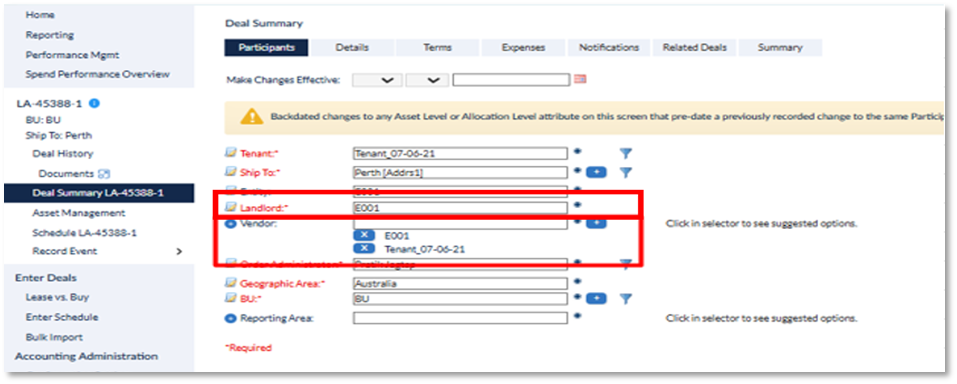This screenshot has height=384, width=957.
Task: Click the edit note icon beside BU label
Action: (231, 298)
